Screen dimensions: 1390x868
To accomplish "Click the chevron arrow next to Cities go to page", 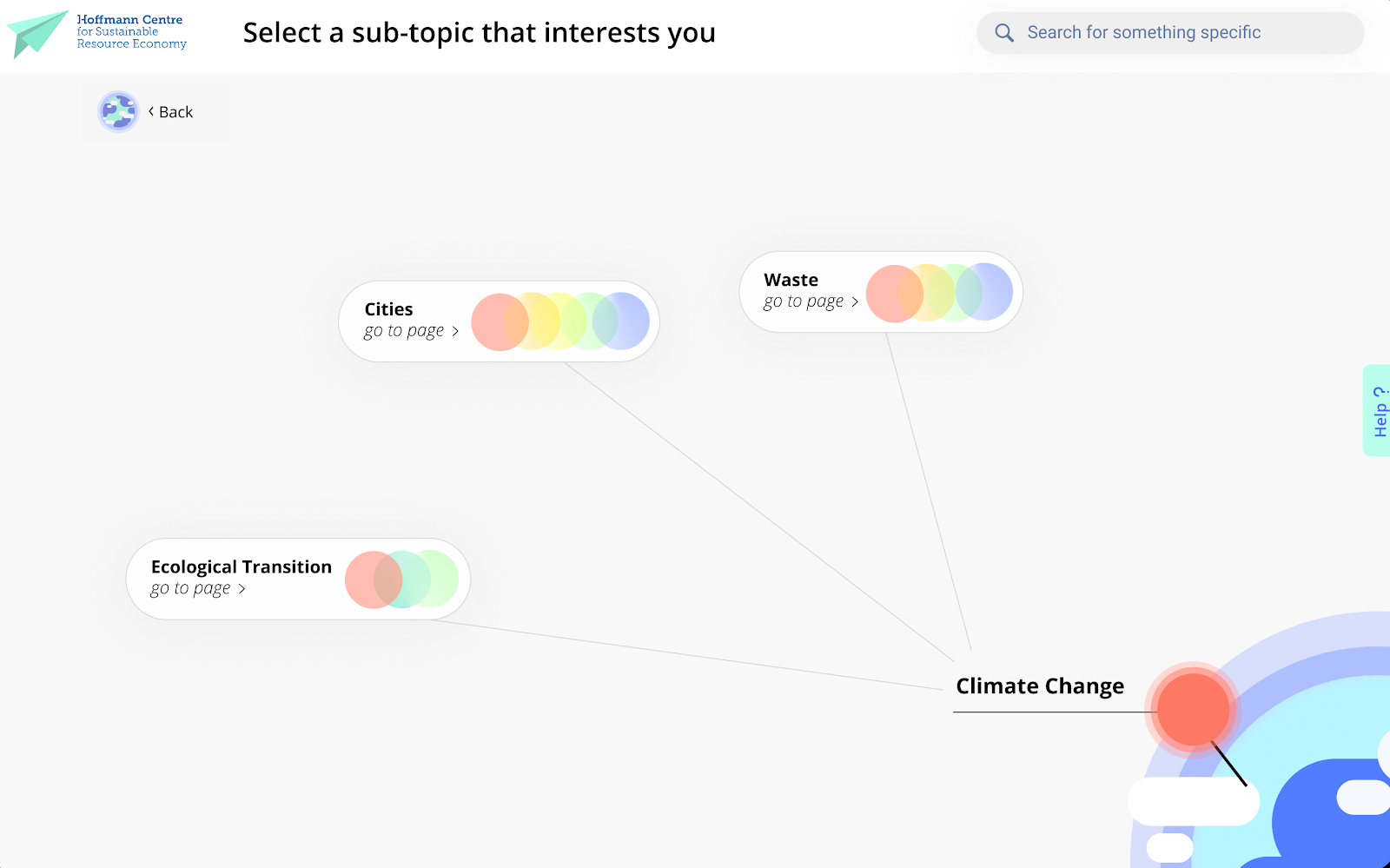I will [455, 331].
